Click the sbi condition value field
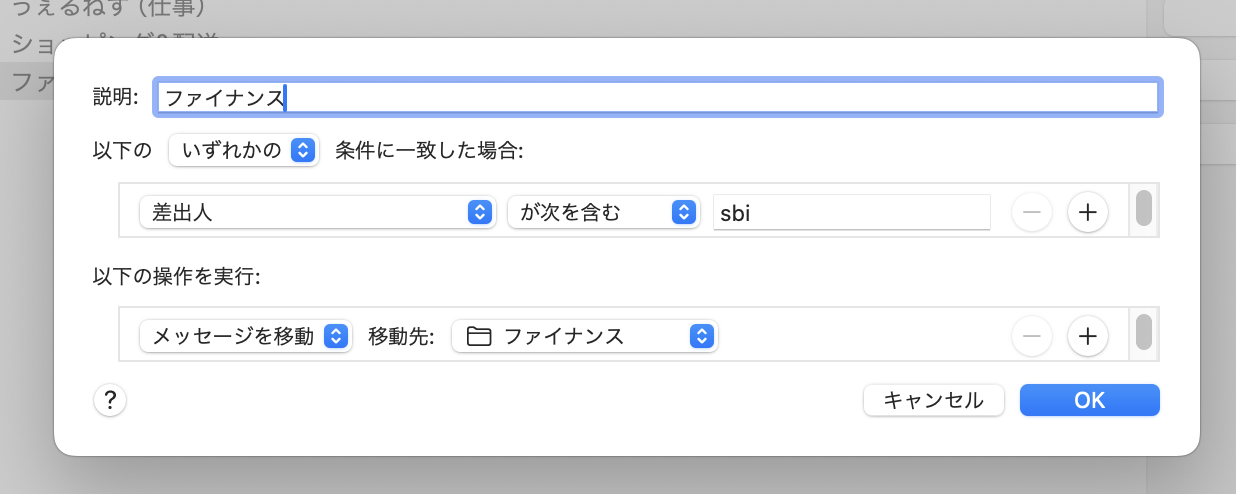 [x=851, y=212]
